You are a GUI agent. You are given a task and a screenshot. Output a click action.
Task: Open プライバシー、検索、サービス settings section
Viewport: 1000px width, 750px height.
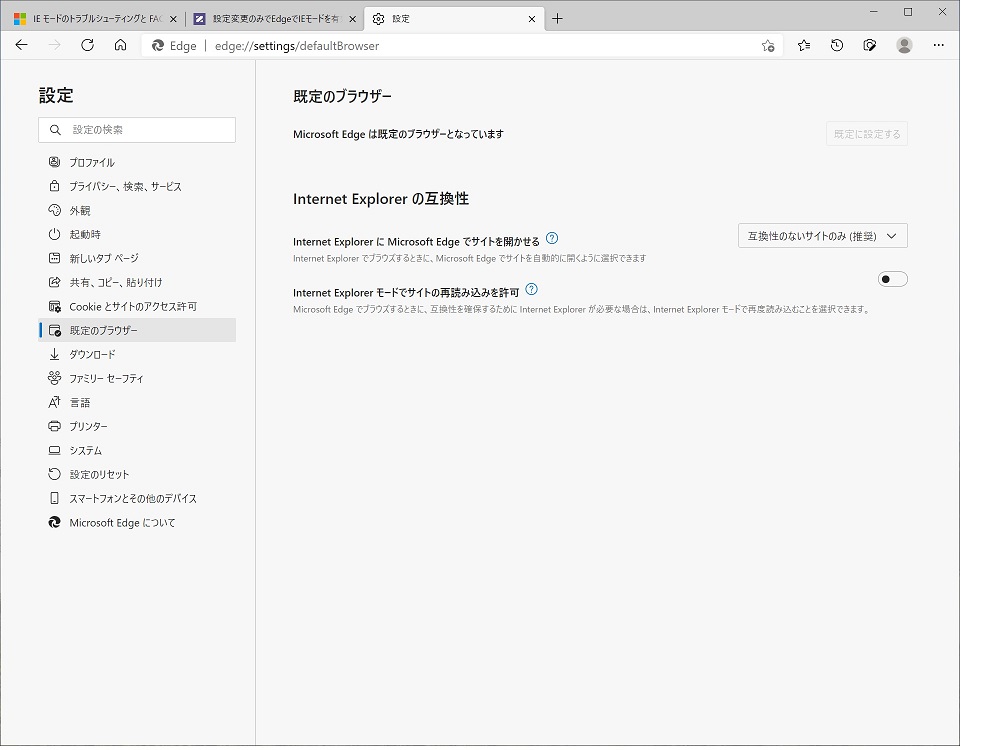[x=137, y=186]
